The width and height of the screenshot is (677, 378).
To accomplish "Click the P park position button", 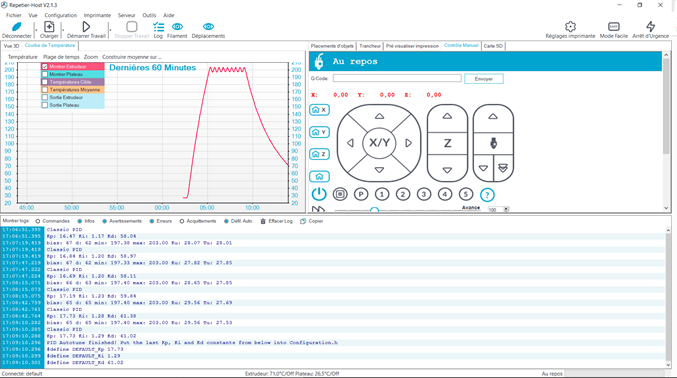I will [x=361, y=194].
